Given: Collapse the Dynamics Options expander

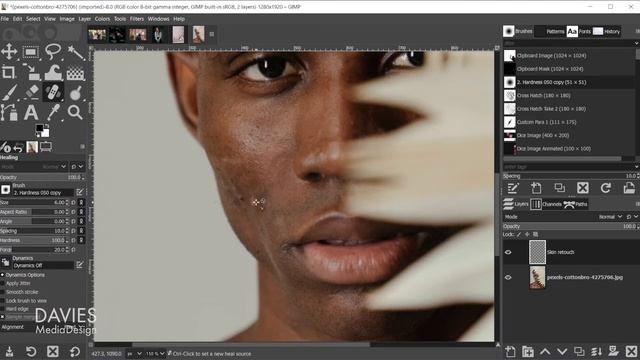Looking at the screenshot, I should click(2, 275).
